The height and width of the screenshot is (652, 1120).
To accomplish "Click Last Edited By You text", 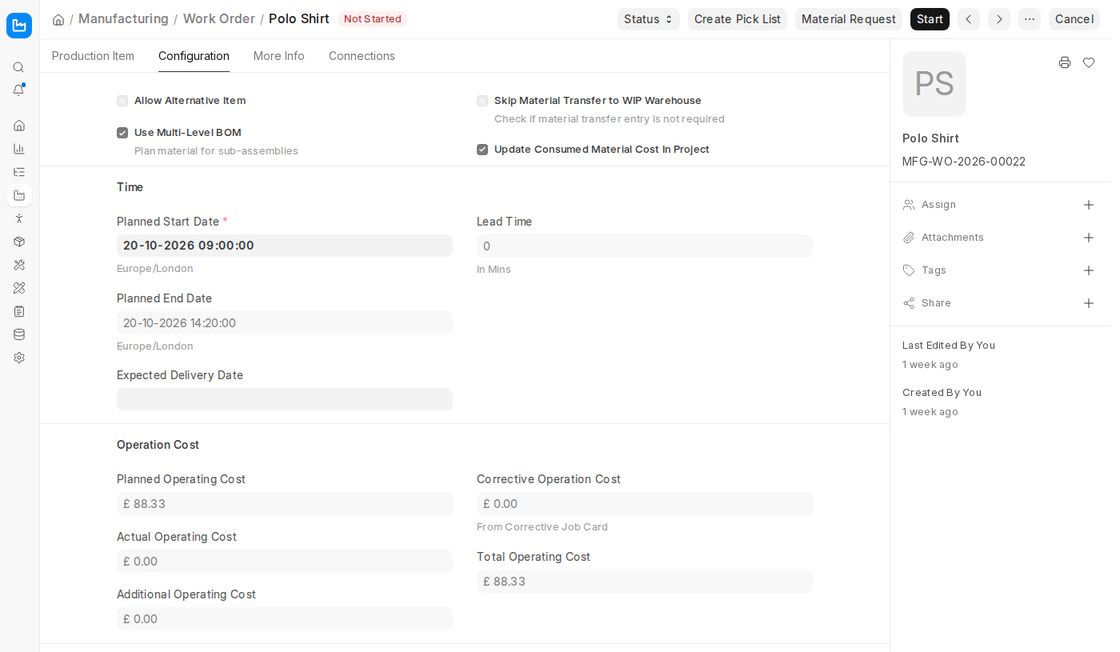I will pyautogui.click(x=949, y=346).
